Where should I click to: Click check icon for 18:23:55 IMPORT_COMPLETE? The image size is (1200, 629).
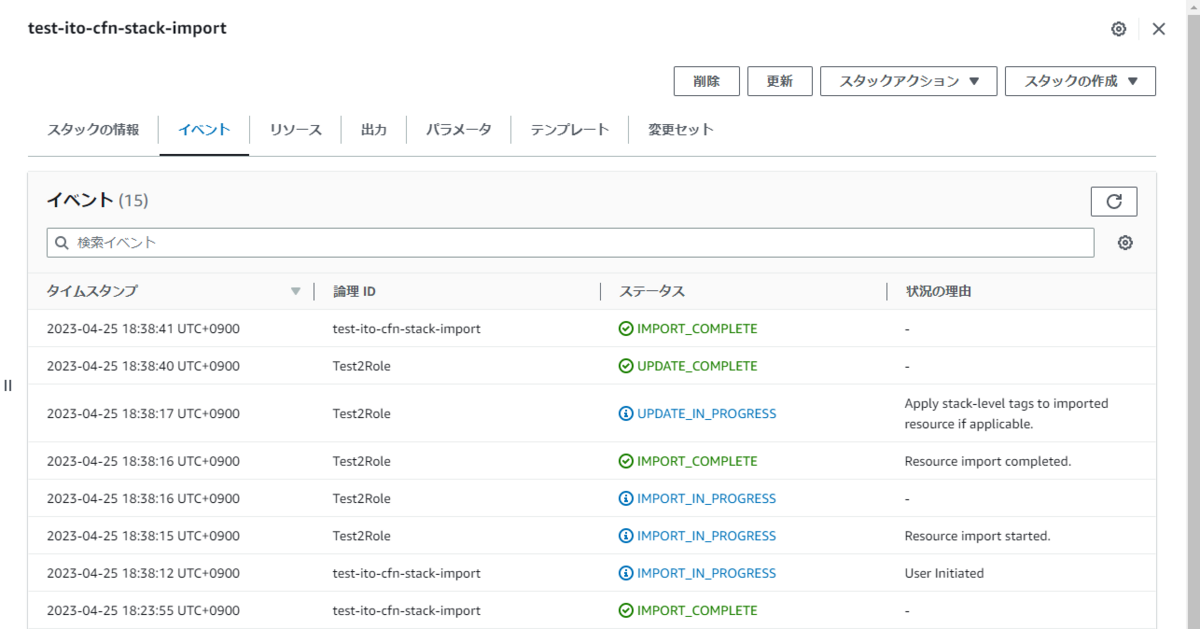point(626,610)
